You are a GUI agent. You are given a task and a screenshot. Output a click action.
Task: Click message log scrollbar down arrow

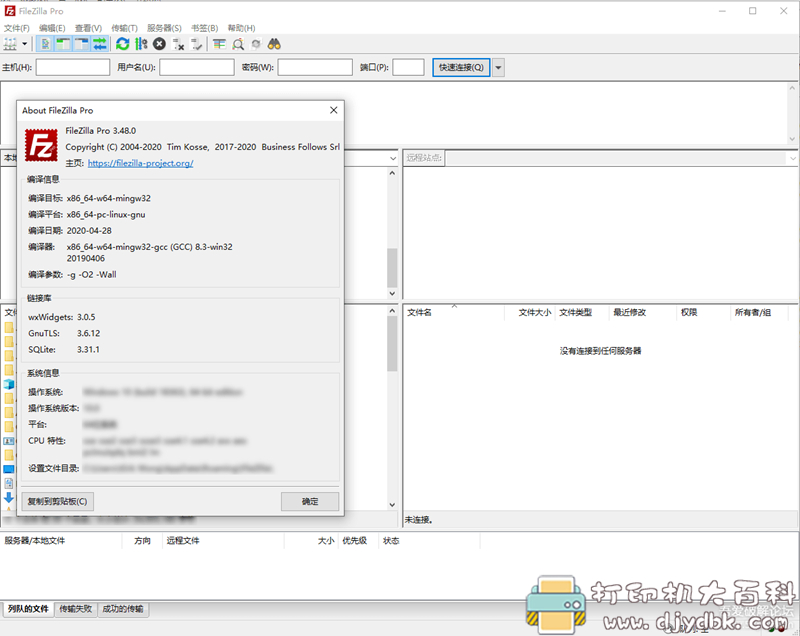coord(792,138)
